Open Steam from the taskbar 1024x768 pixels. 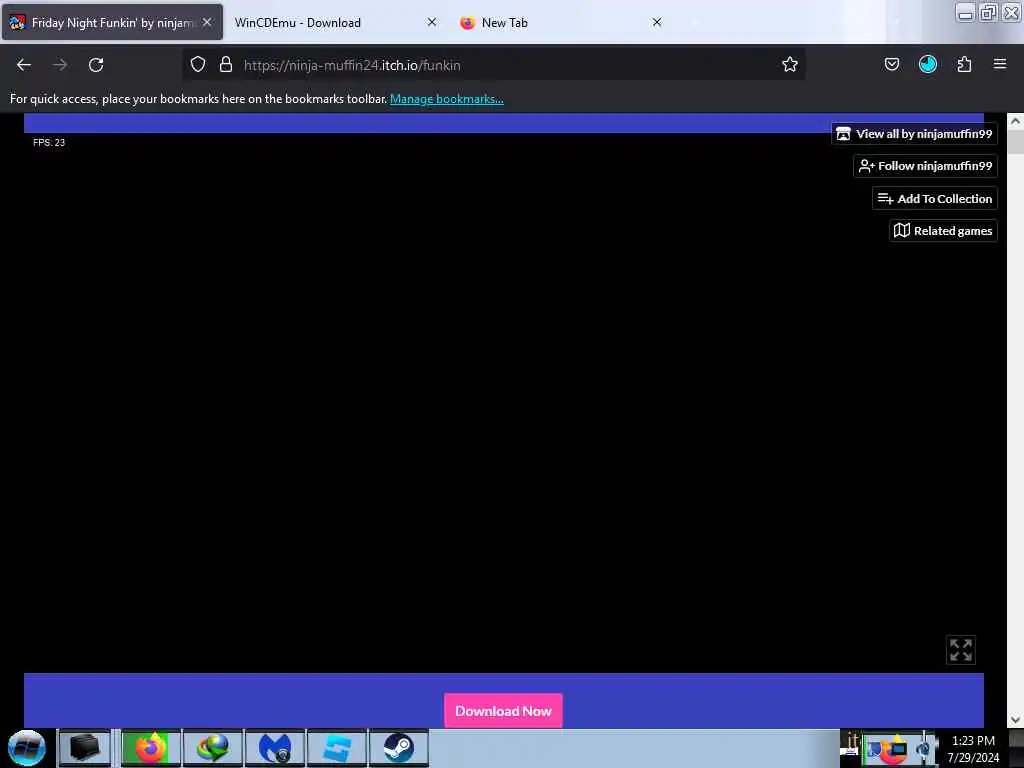click(x=399, y=748)
